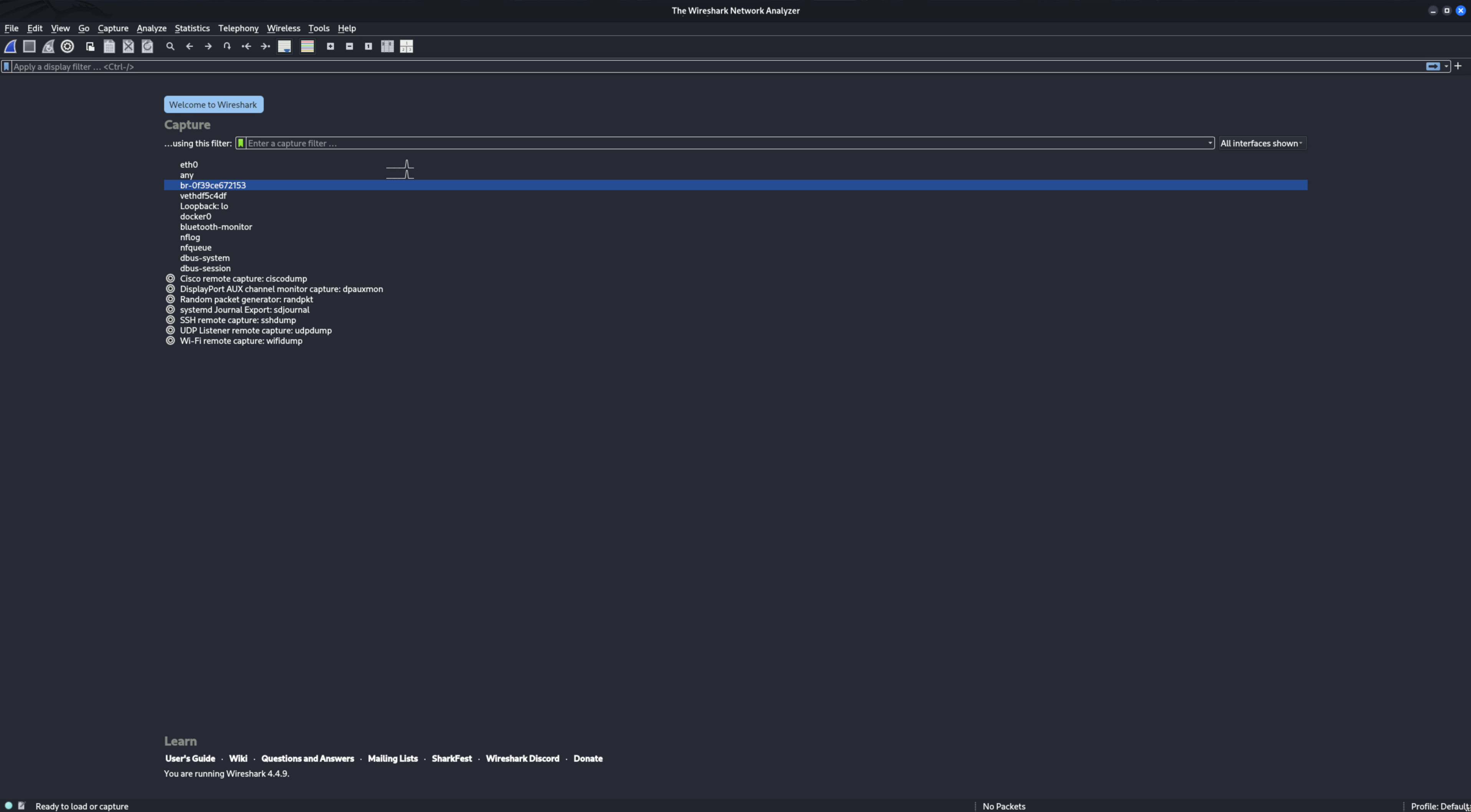This screenshot has width=1471, height=812.
Task: Click the capture filter input field
Action: coord(725,143)
